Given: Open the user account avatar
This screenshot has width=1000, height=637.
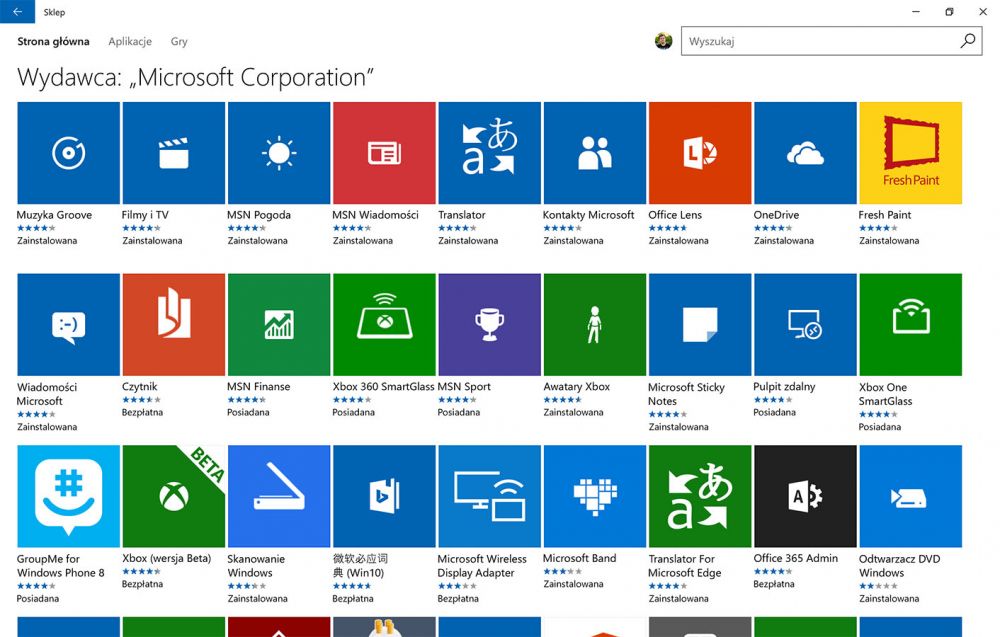Looking at the screenshot, I should (663, 41).
